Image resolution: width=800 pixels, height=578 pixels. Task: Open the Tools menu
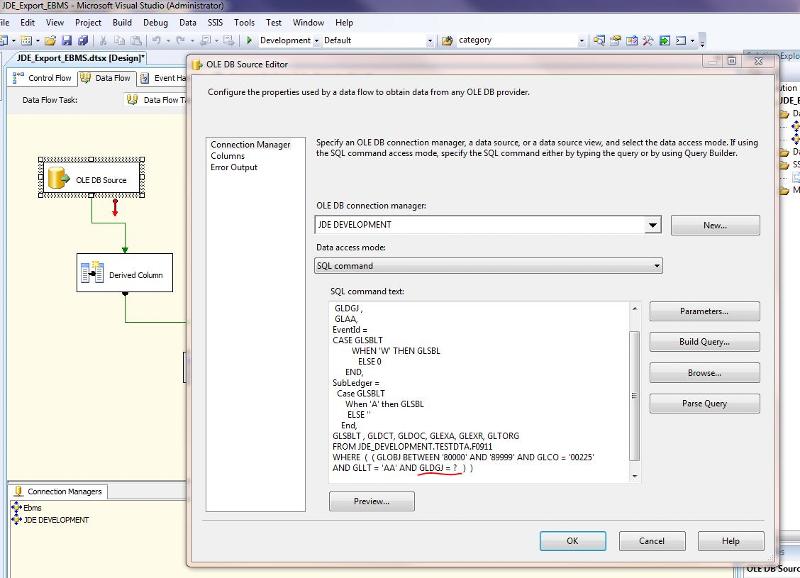tap(244, 22)
